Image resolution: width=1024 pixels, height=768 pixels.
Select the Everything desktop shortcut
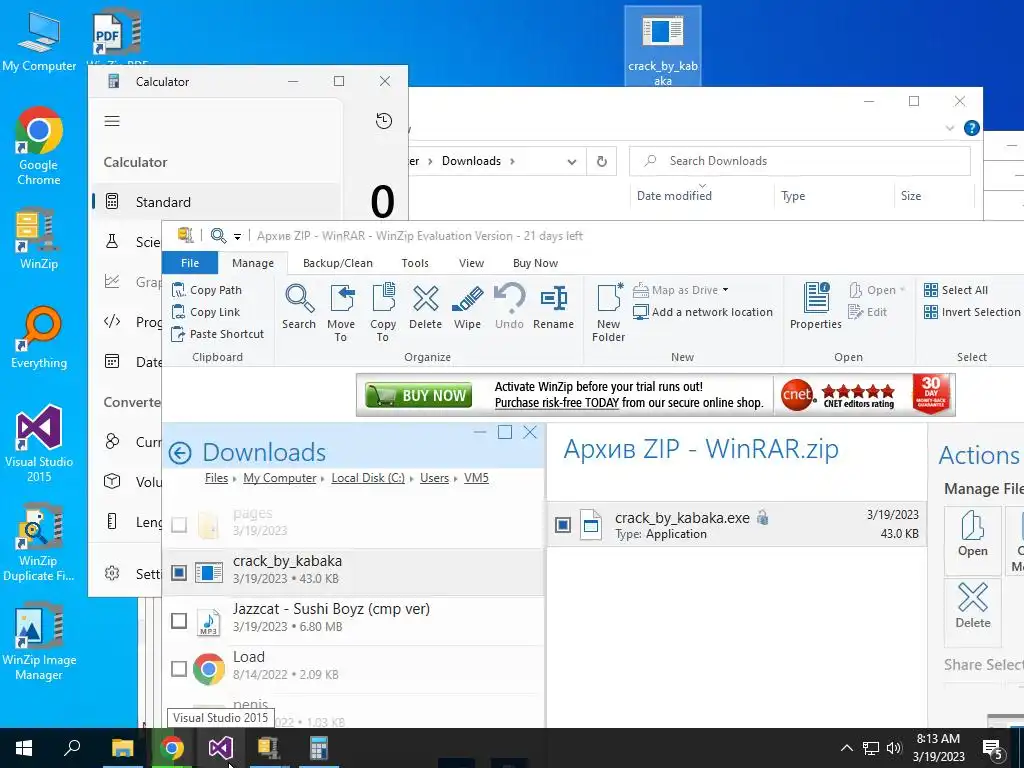(x=39, y=338)
